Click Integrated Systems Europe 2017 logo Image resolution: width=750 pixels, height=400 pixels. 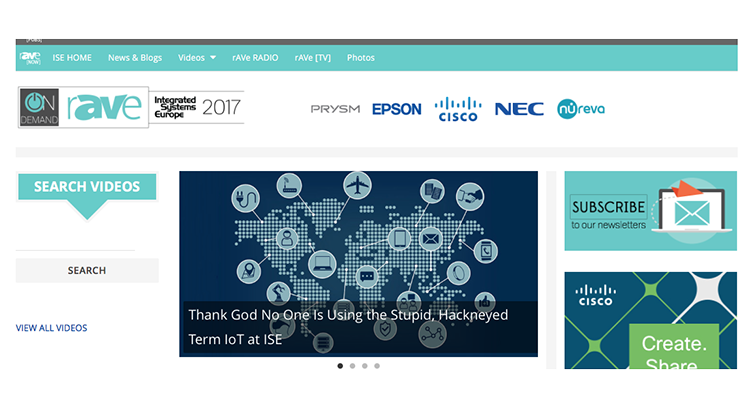point(197,107)
